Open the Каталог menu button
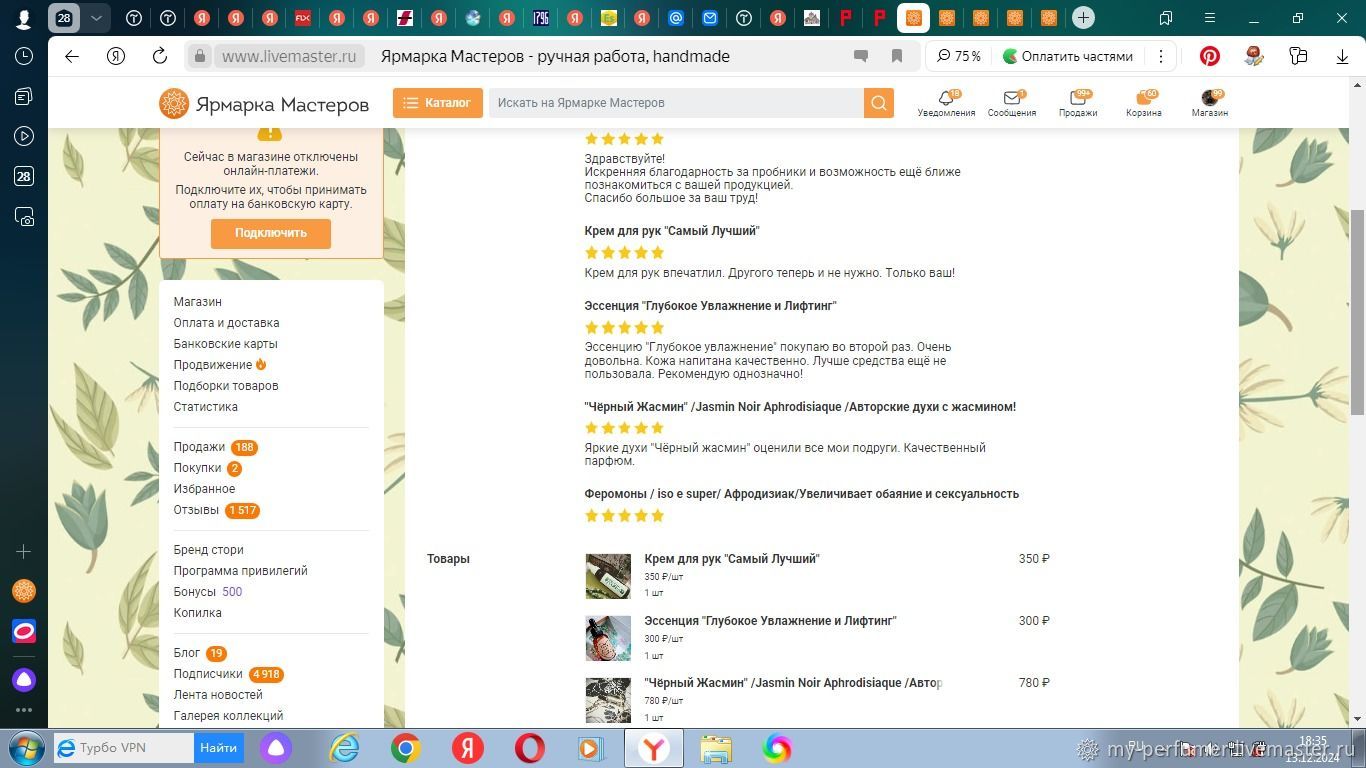Image resolution: width=1366 pixels, height=768 pixels. [x=438, y=103]
